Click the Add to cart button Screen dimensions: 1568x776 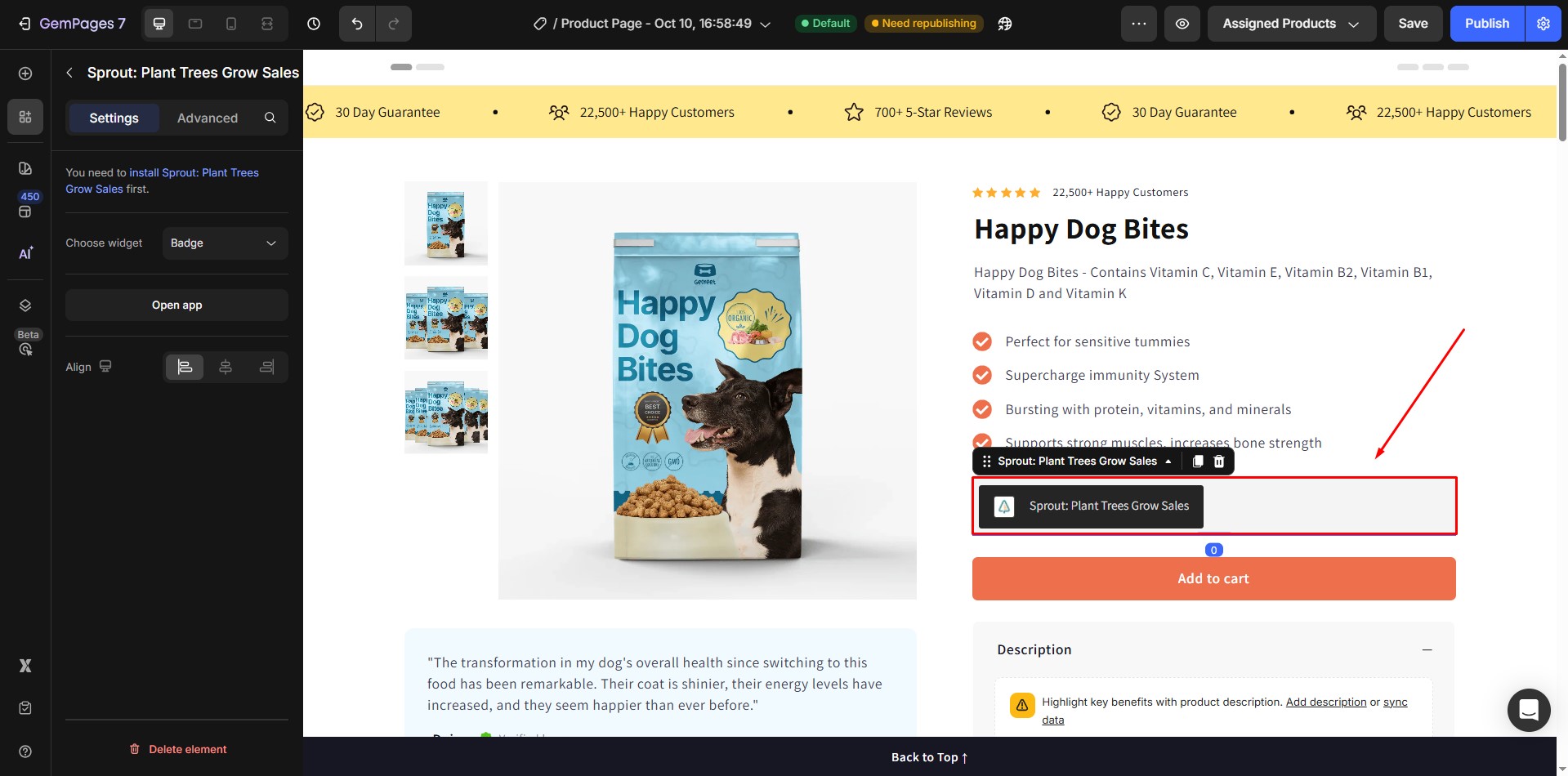(x=1214, y=578)
